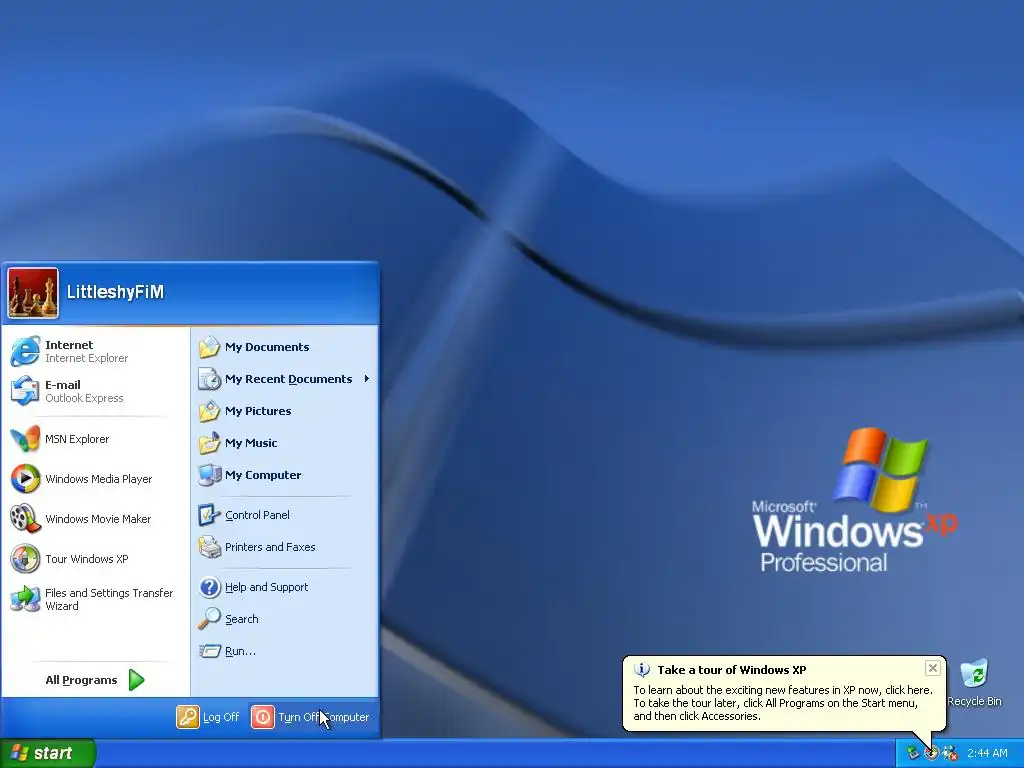Click the first system tray icon
1024x768 pixels.
click(913, 753)
